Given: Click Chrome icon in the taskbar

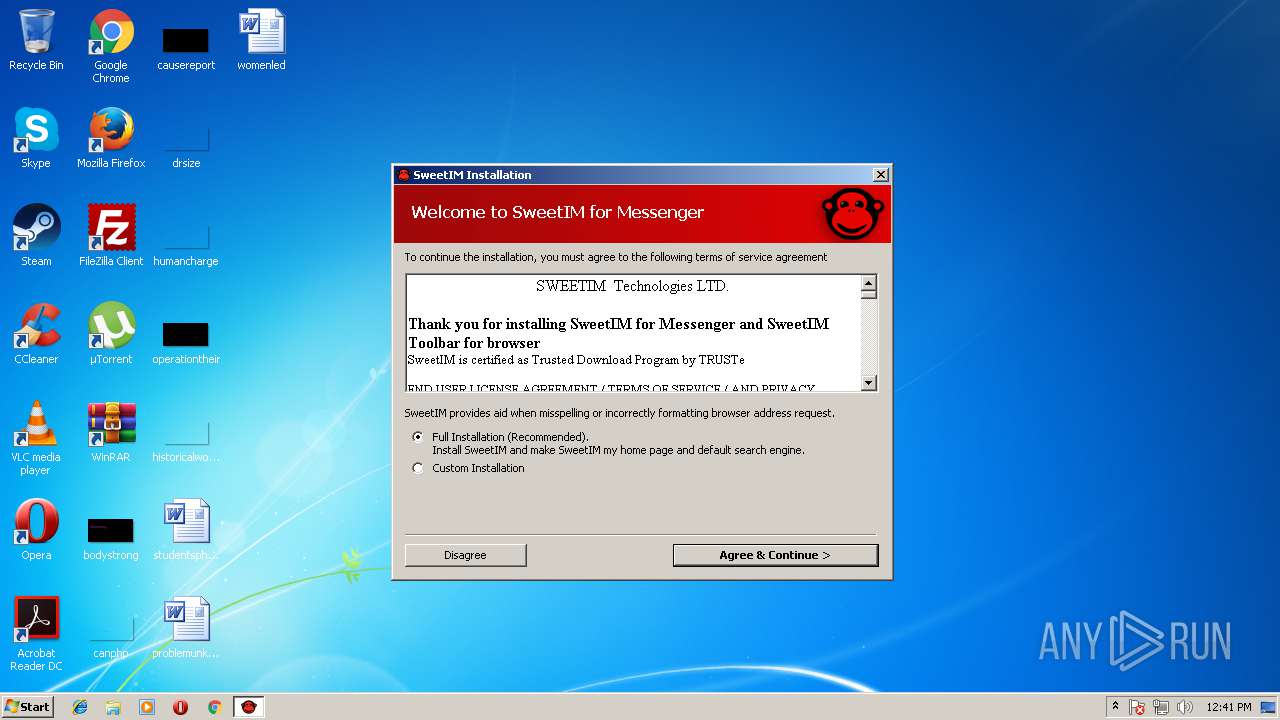Looking at the screenshot, I should [x=214, y=707].
